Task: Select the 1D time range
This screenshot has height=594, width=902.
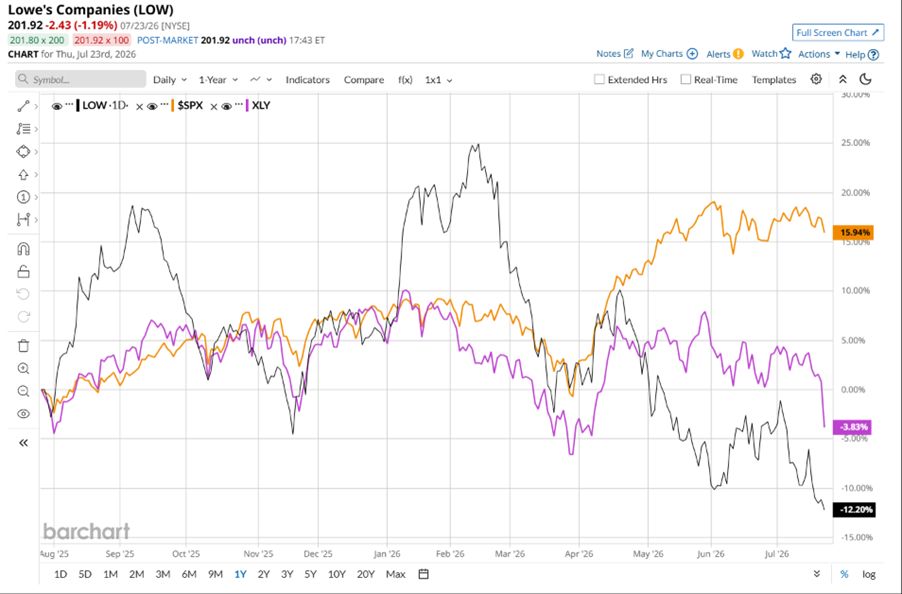Action: 60,574
